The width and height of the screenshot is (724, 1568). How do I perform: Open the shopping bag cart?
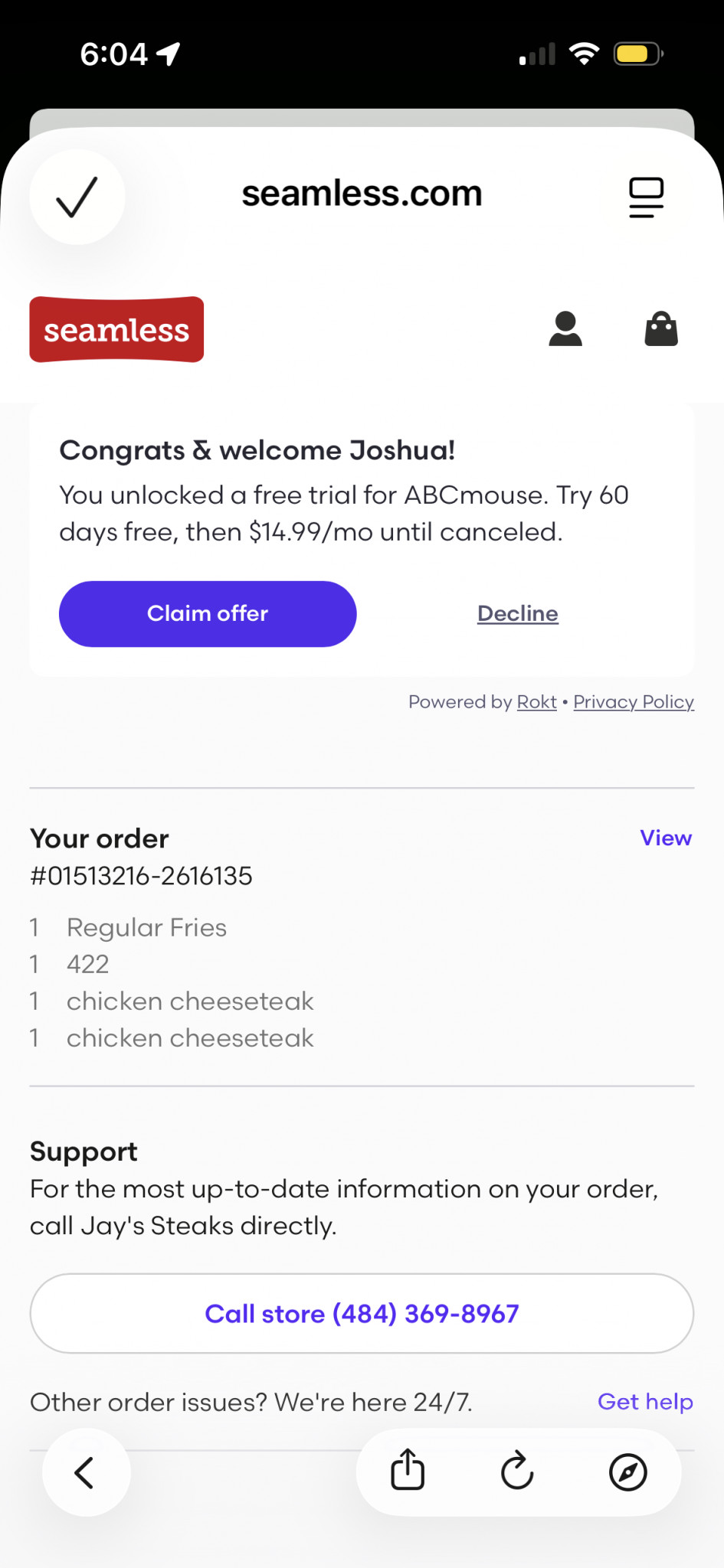661,329
